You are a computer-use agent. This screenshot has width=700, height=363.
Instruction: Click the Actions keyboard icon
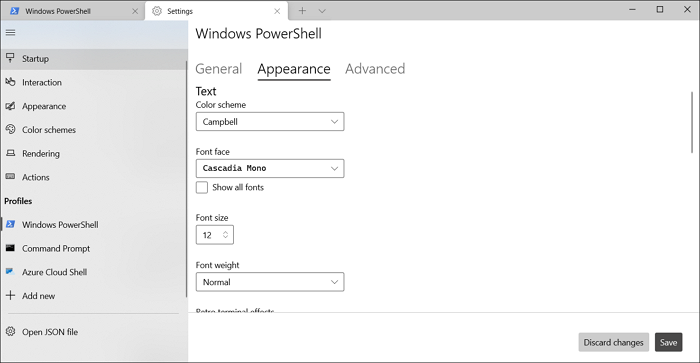click(10, 177)
